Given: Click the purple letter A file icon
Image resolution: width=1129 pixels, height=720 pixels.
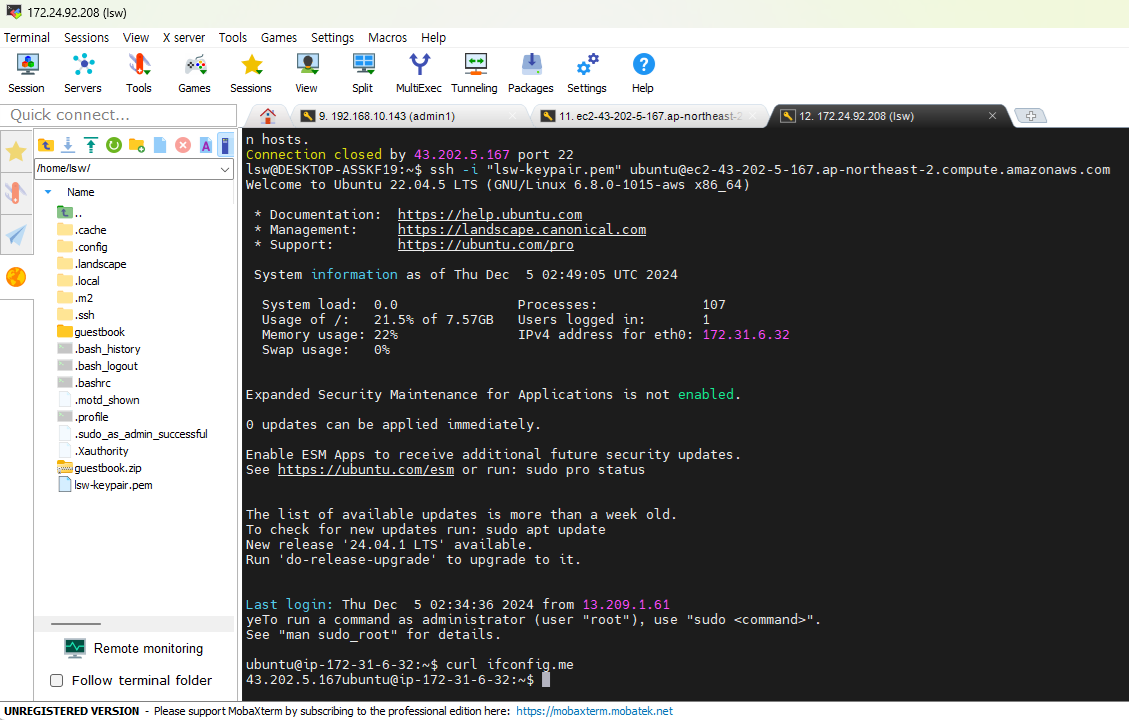Looking at the screenshot, I should click(x=206, y=145).
